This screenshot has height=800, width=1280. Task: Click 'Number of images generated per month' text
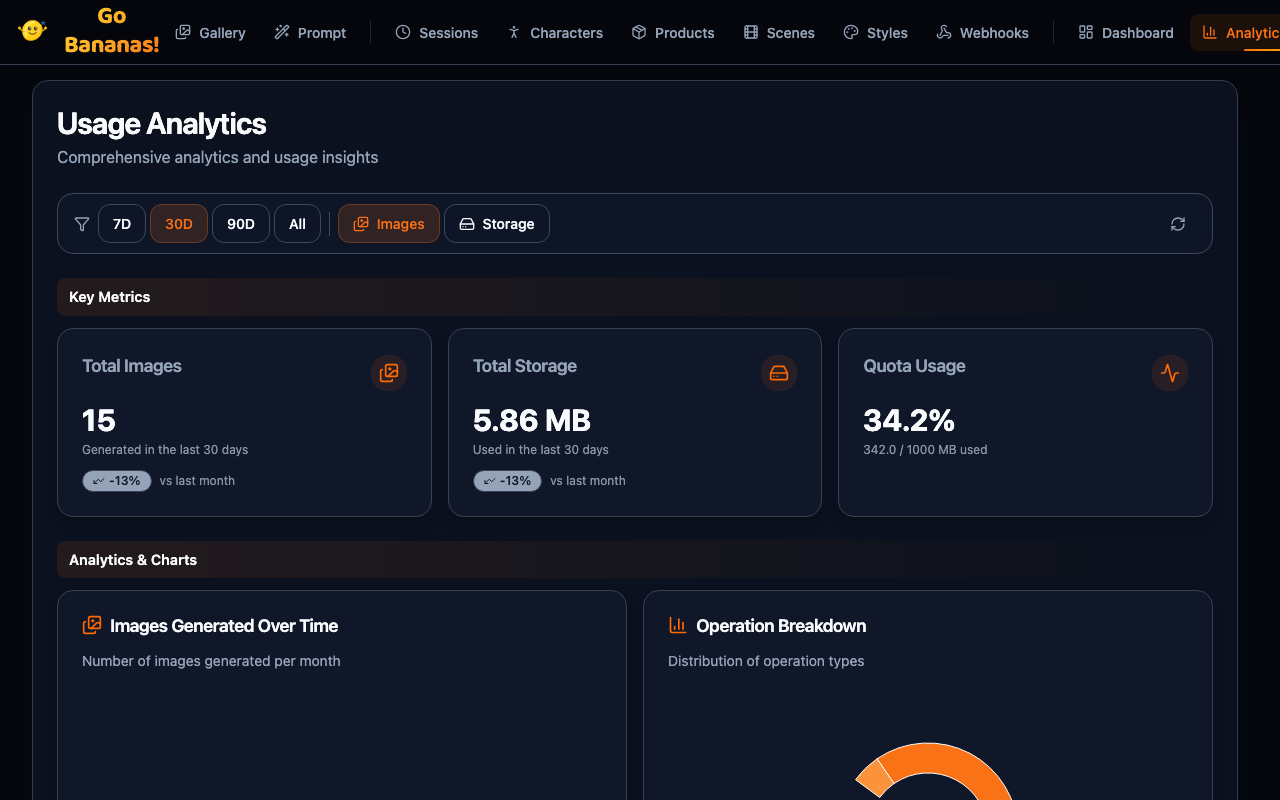211,661
